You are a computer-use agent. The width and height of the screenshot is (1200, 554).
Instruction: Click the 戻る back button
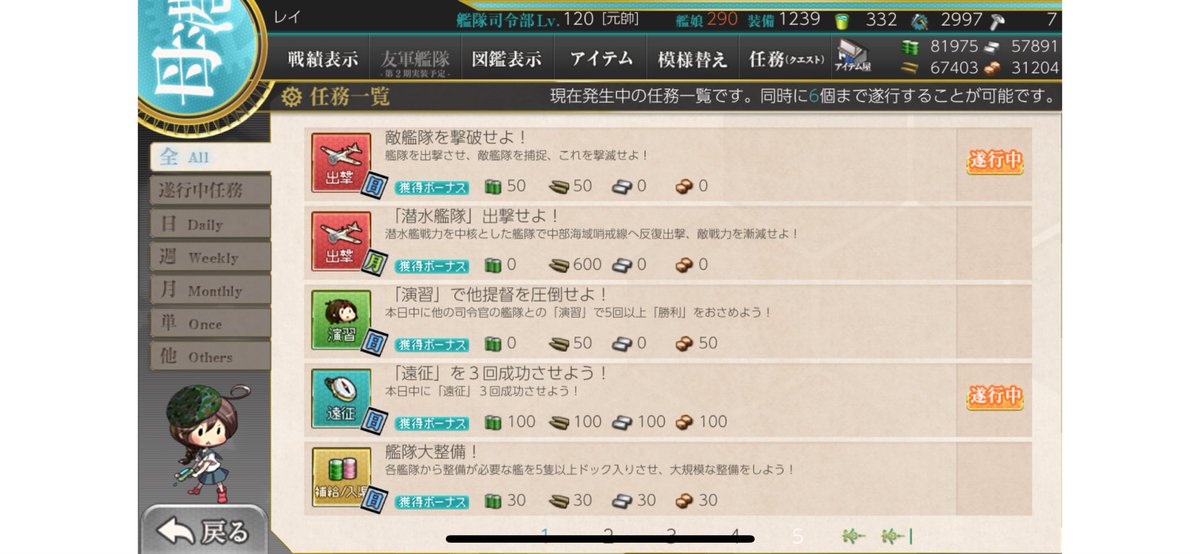(x=205, y=530)
